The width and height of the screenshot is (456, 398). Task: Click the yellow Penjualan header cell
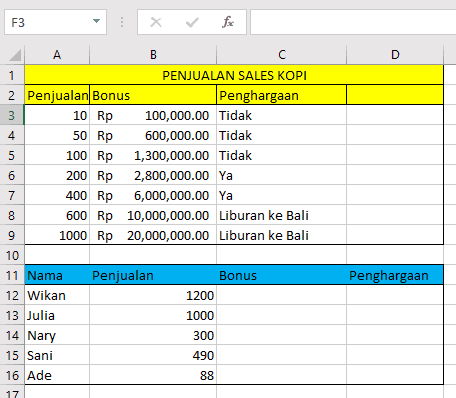point(57,95)
